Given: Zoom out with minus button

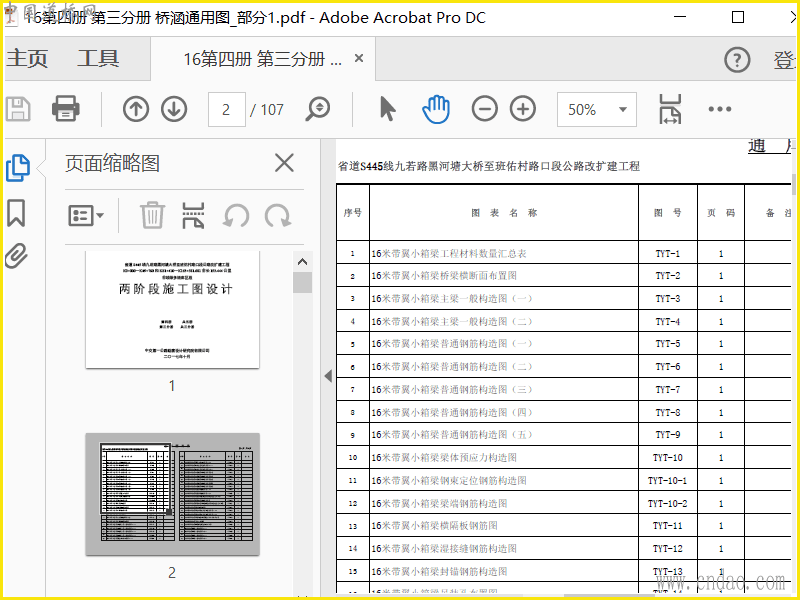Looking at the screenshot, I should pos(484,109).
